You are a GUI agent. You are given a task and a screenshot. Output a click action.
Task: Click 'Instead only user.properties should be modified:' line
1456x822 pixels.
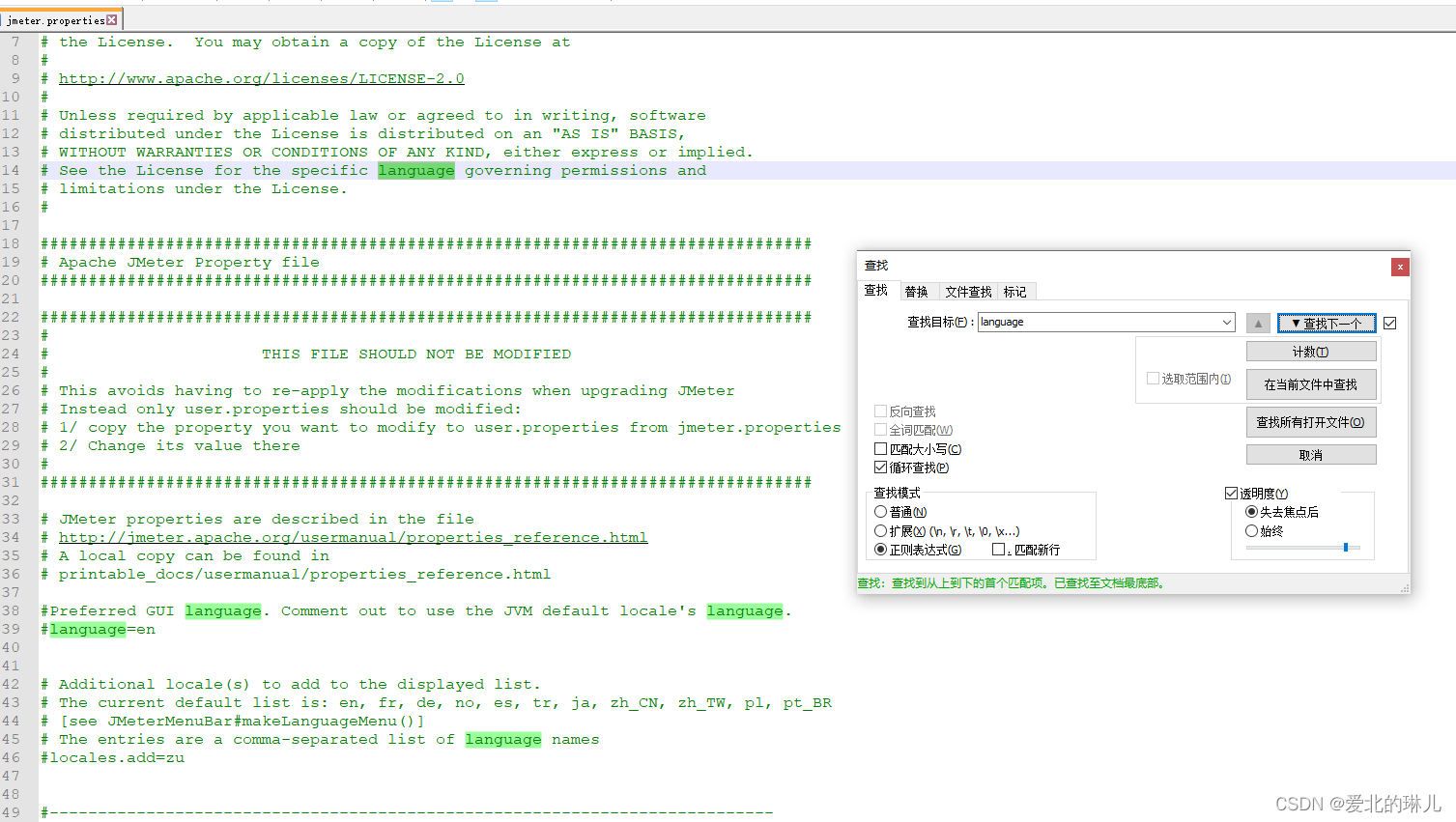click(290, 410)
